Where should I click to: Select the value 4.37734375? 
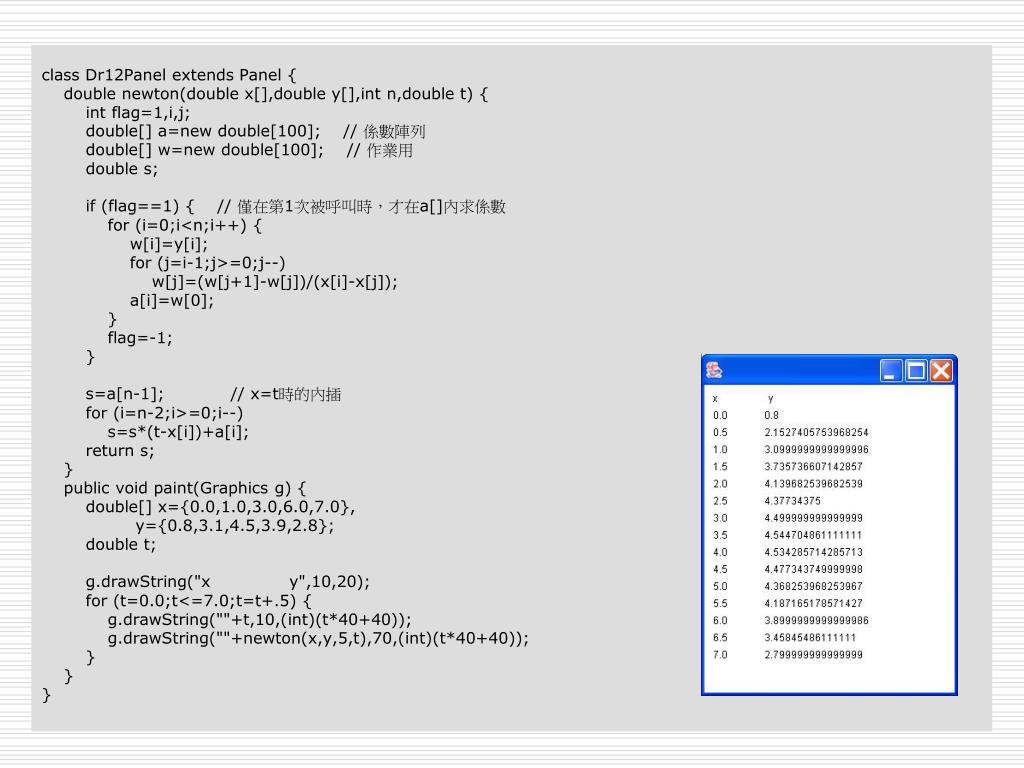coord(793,501)
